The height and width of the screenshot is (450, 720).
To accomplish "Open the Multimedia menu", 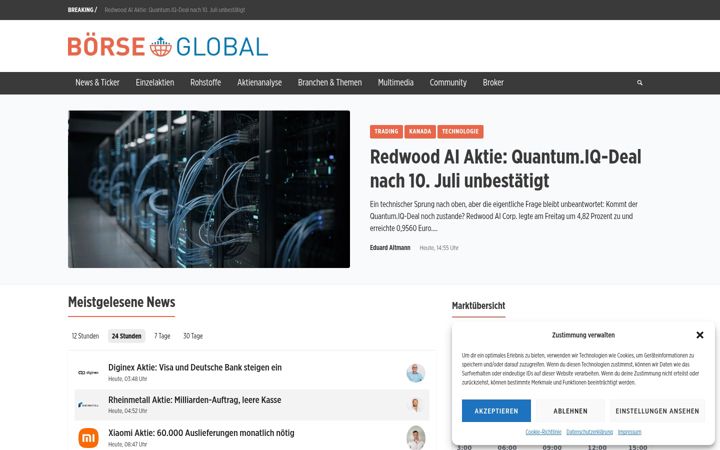I will click(x=395, y=83).
